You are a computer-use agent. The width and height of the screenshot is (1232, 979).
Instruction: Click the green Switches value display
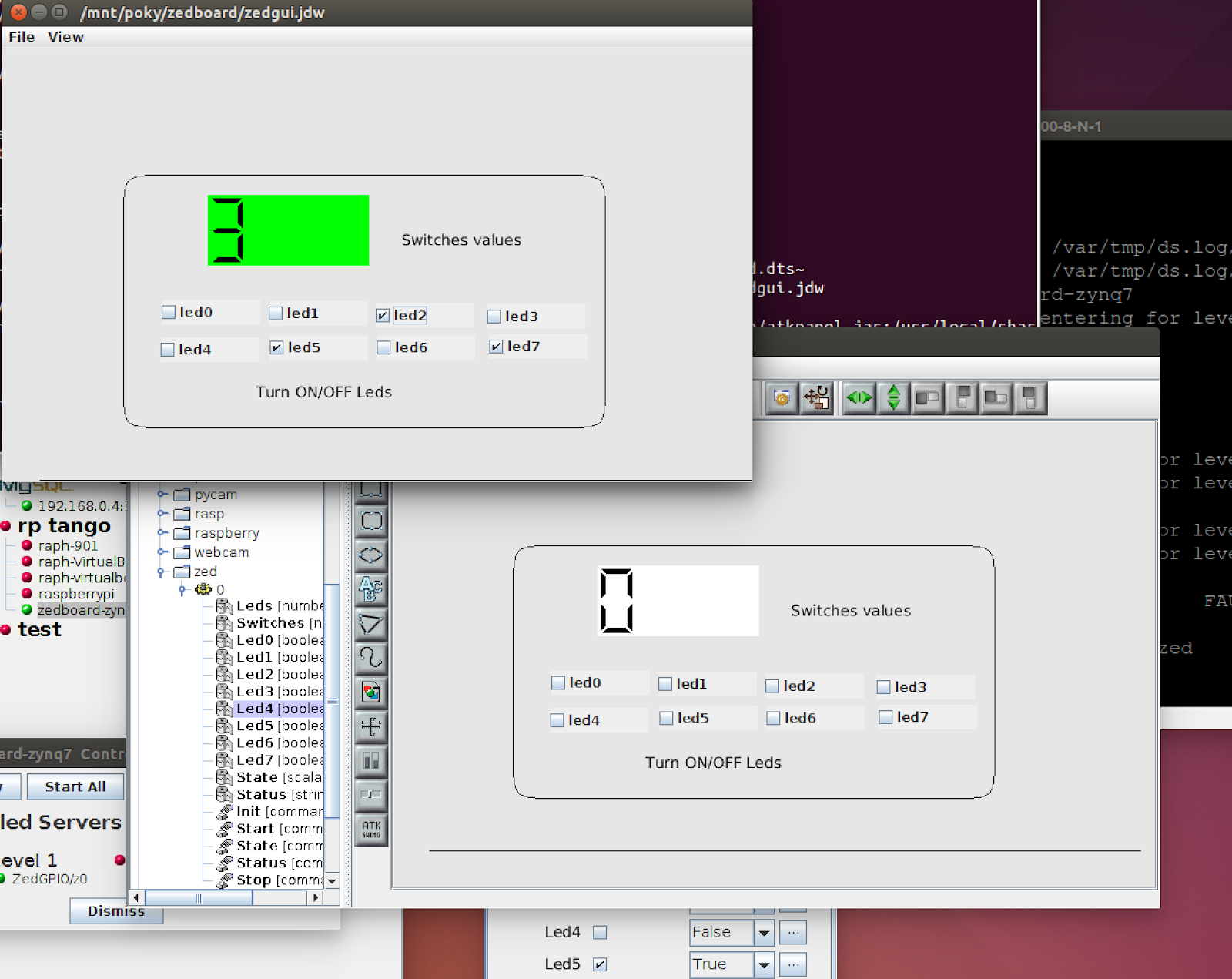288,230
